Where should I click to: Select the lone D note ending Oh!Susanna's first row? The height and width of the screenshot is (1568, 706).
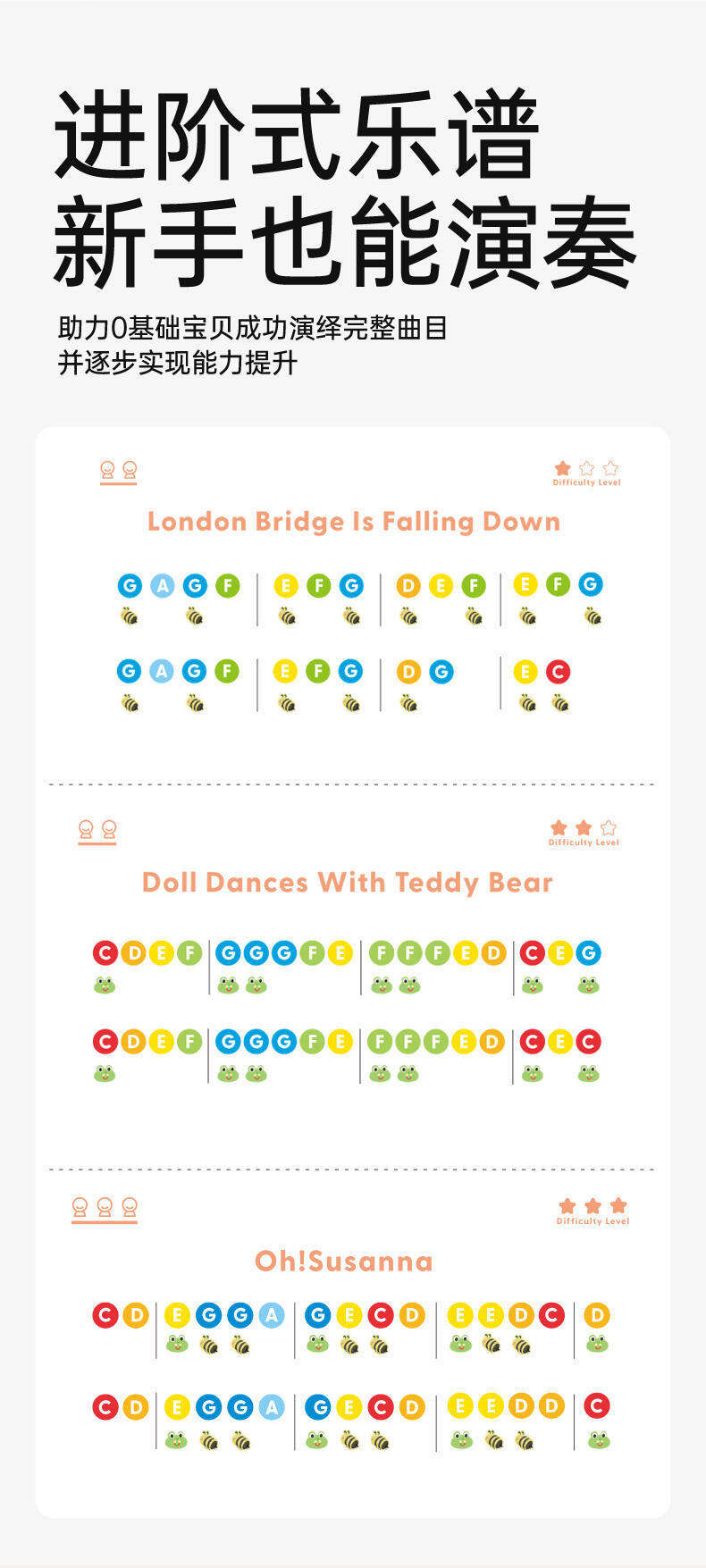coord(596,1315)
